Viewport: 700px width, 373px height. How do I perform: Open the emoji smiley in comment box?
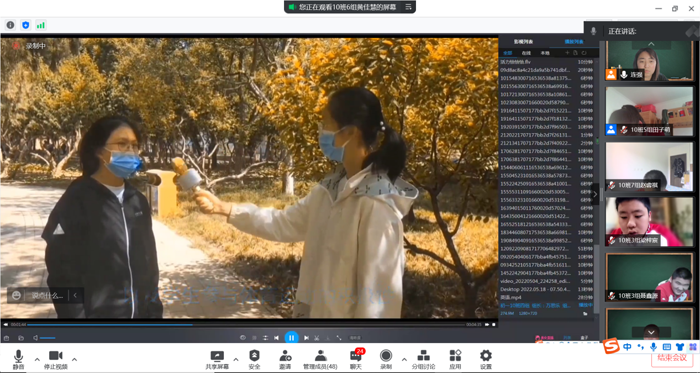(17, 295)
